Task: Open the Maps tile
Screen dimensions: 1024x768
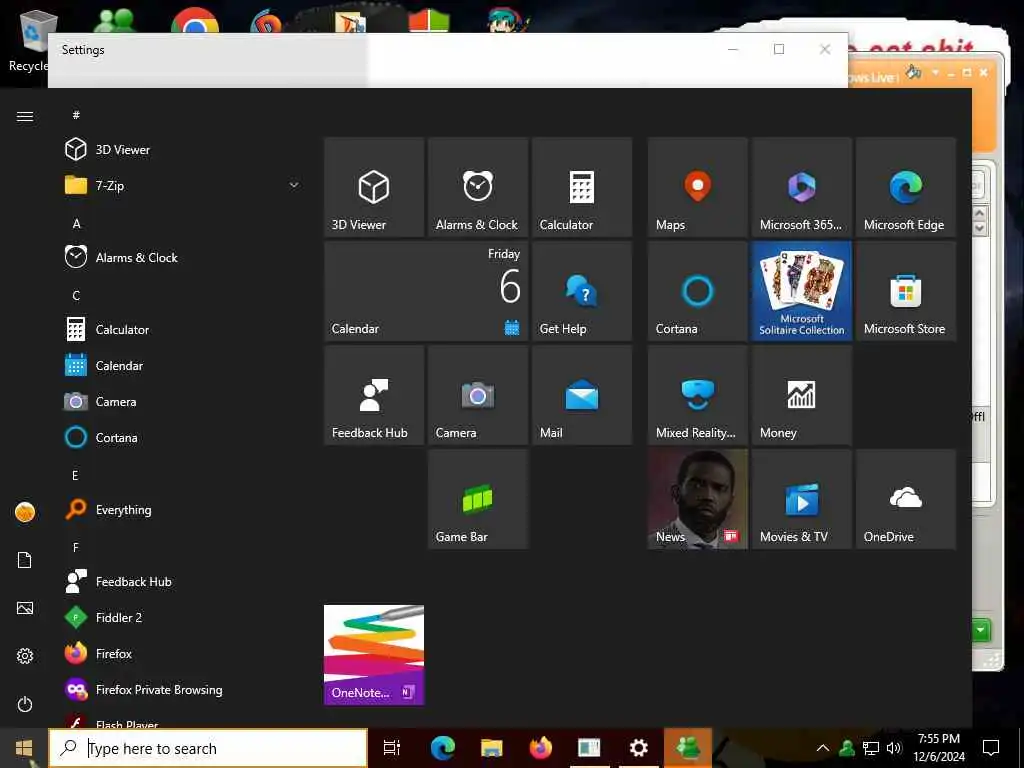Action: point(697,187)
